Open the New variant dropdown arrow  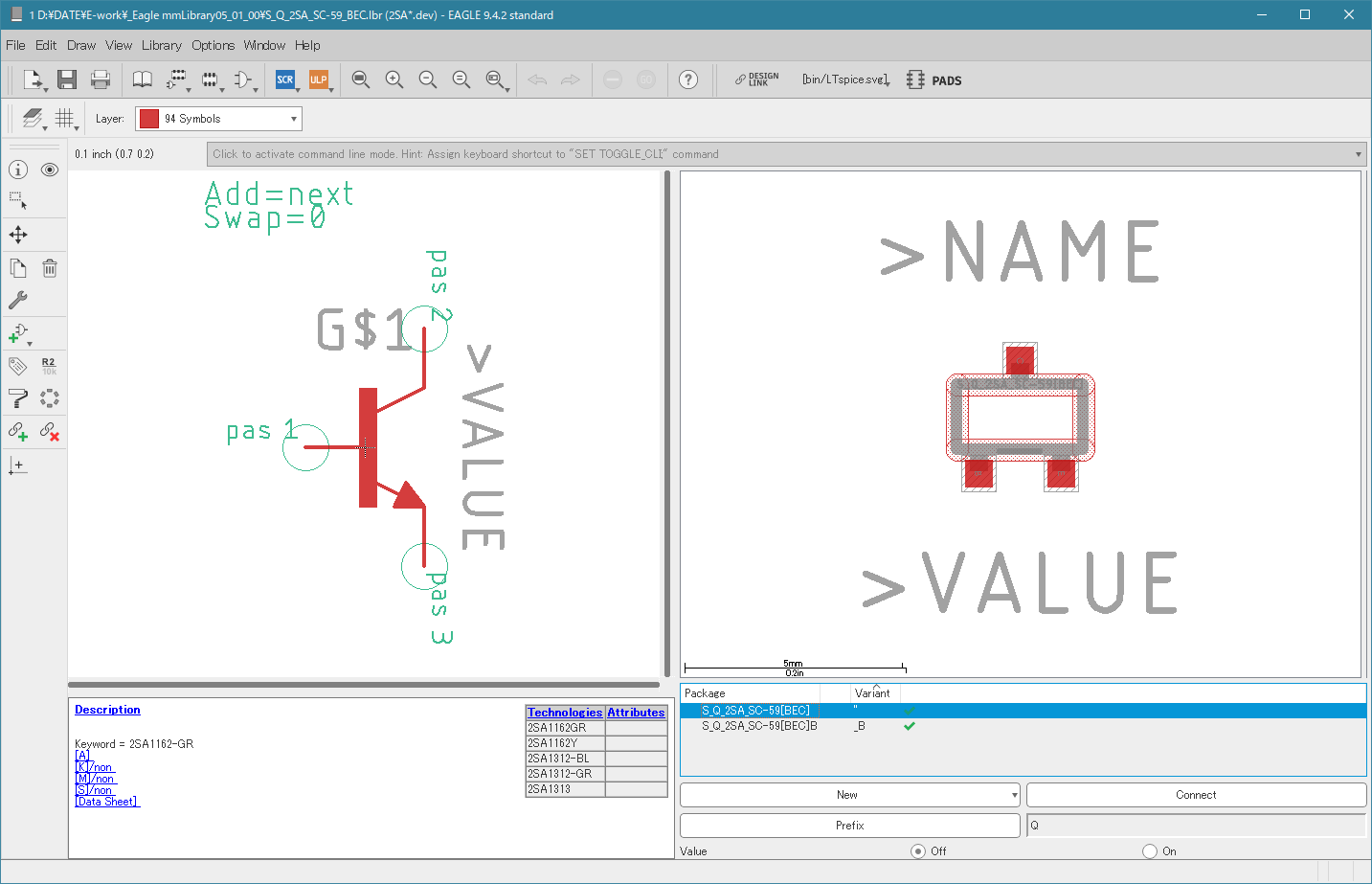click(1015, 795)
